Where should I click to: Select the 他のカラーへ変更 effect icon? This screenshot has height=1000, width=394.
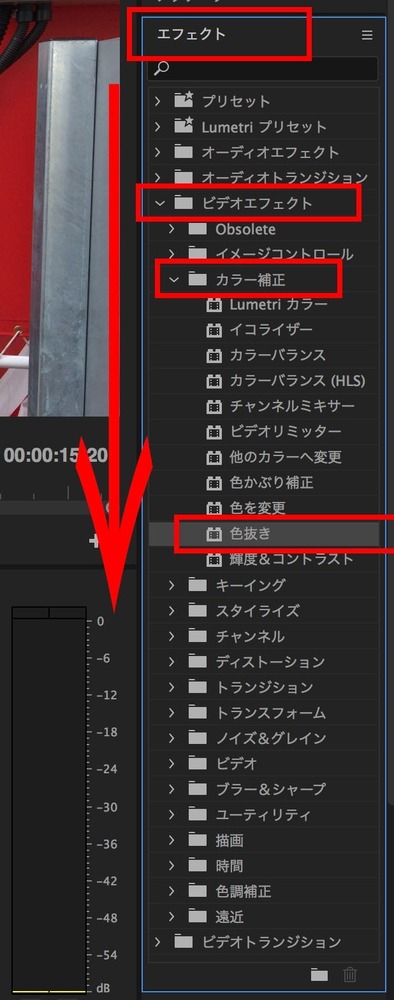click(x=214, y=457)
